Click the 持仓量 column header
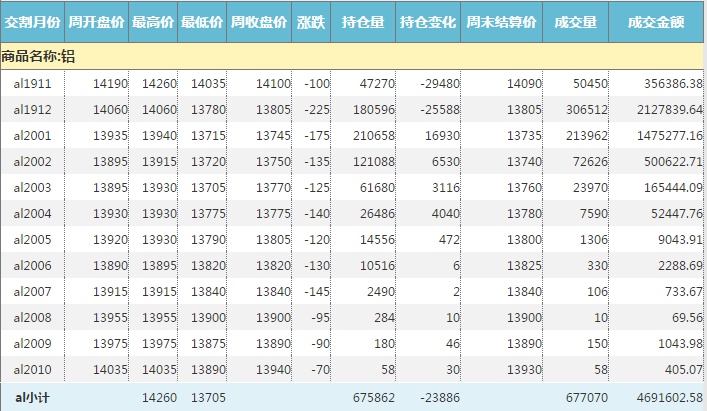This screenshot has width=707, height=411. pyautogui.click(x=365, y=21)
